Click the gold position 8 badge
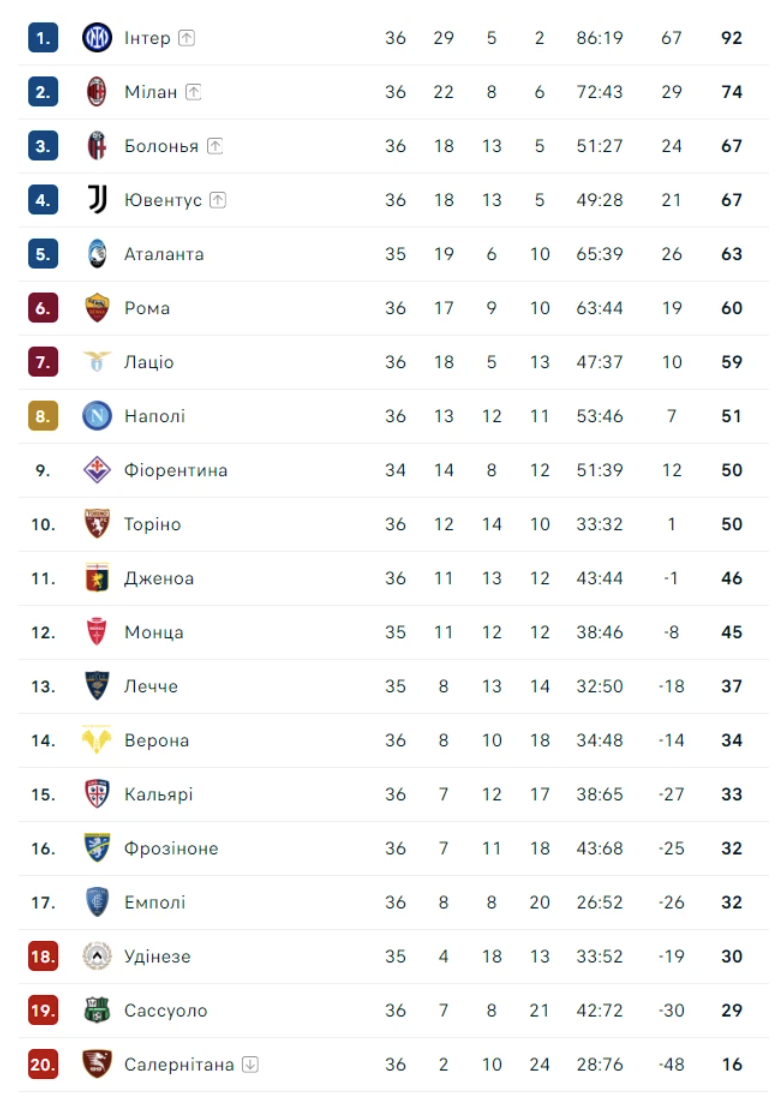Viewport: 774px width, 1112px height. click(x=43, y=416)
